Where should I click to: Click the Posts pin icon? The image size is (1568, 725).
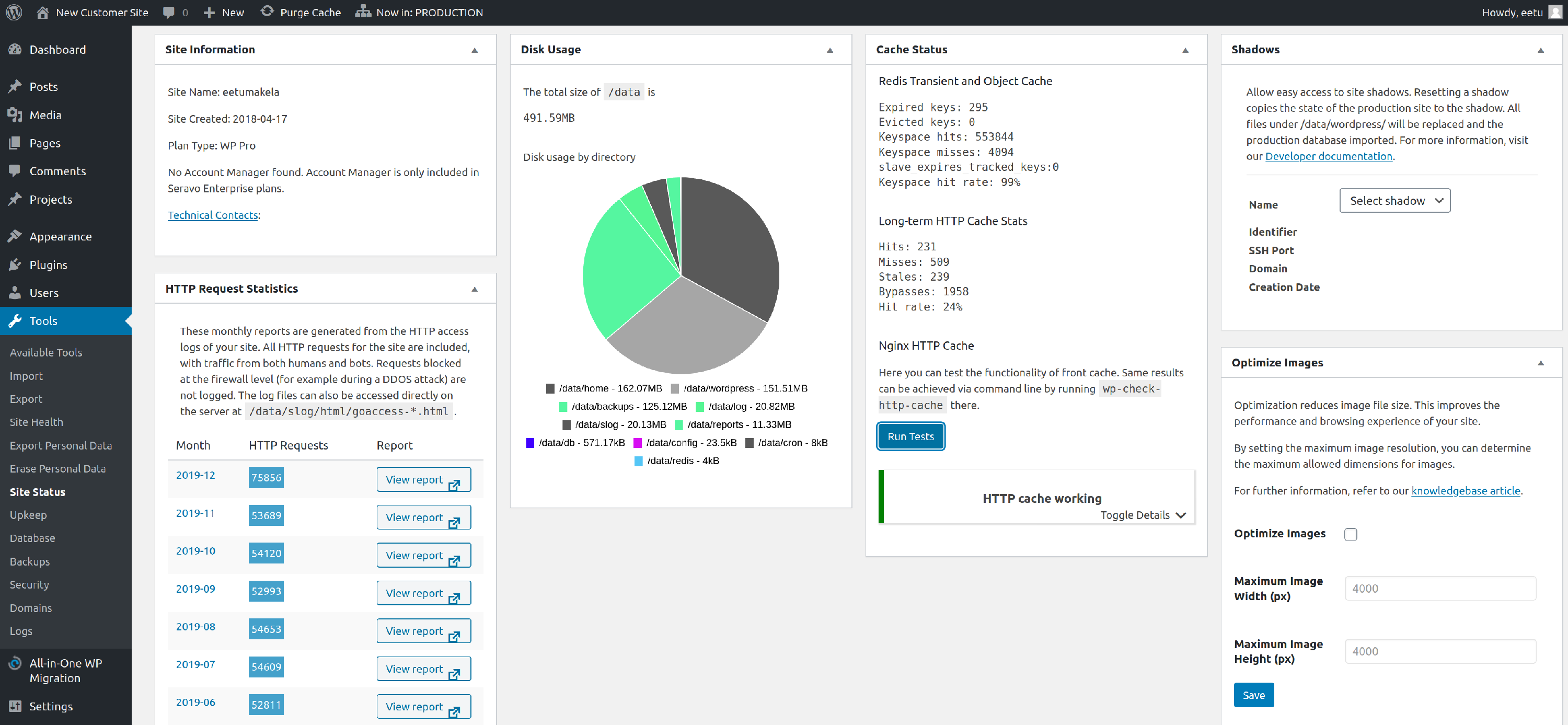point(15,86)
